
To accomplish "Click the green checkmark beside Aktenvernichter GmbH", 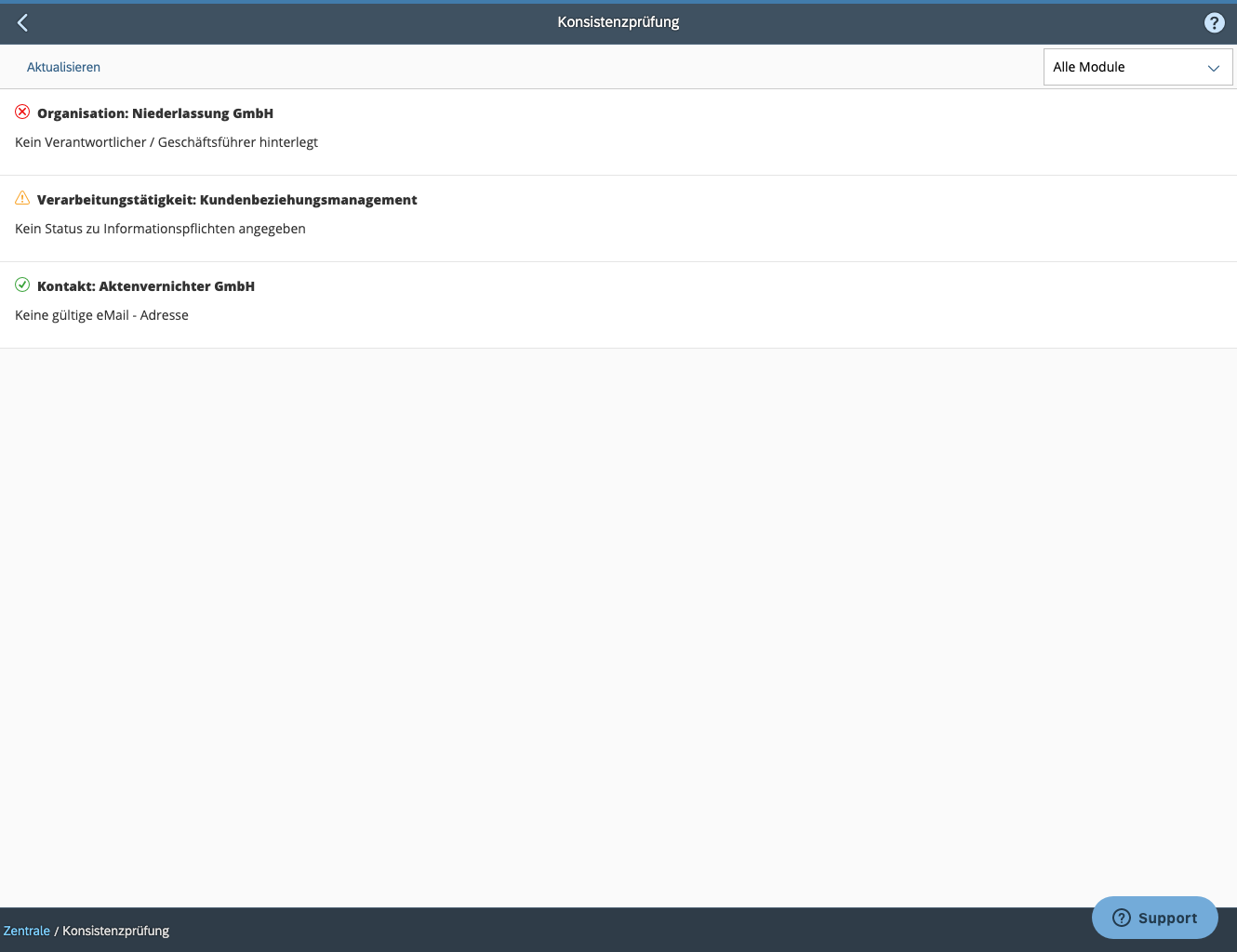I will [x=22, y=285].
